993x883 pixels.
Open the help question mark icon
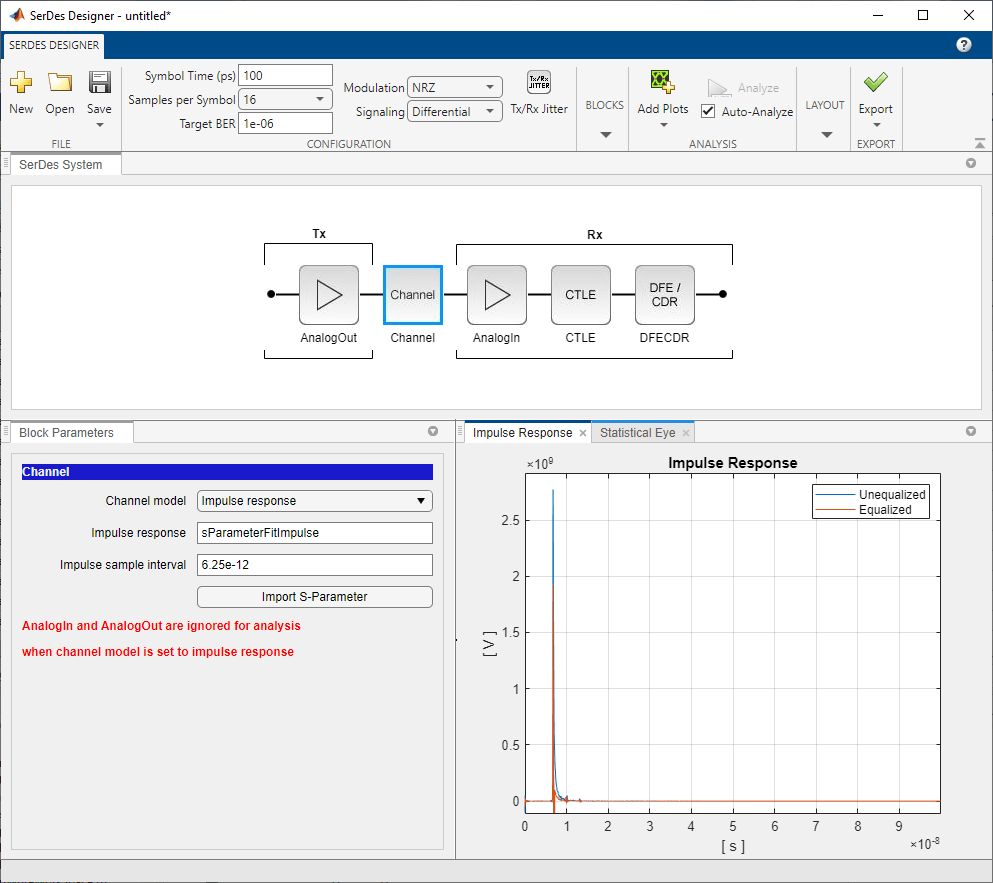[963, 45]
